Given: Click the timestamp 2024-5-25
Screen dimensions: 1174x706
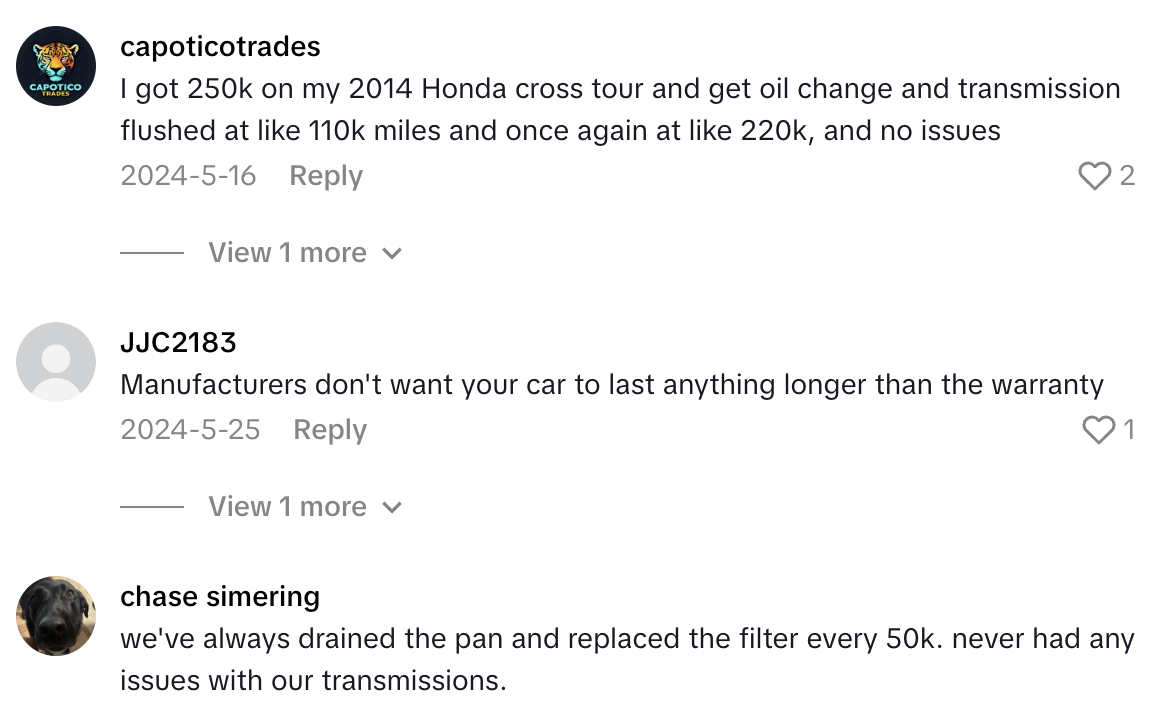Looking at the screenshot, I should (188, 429).
